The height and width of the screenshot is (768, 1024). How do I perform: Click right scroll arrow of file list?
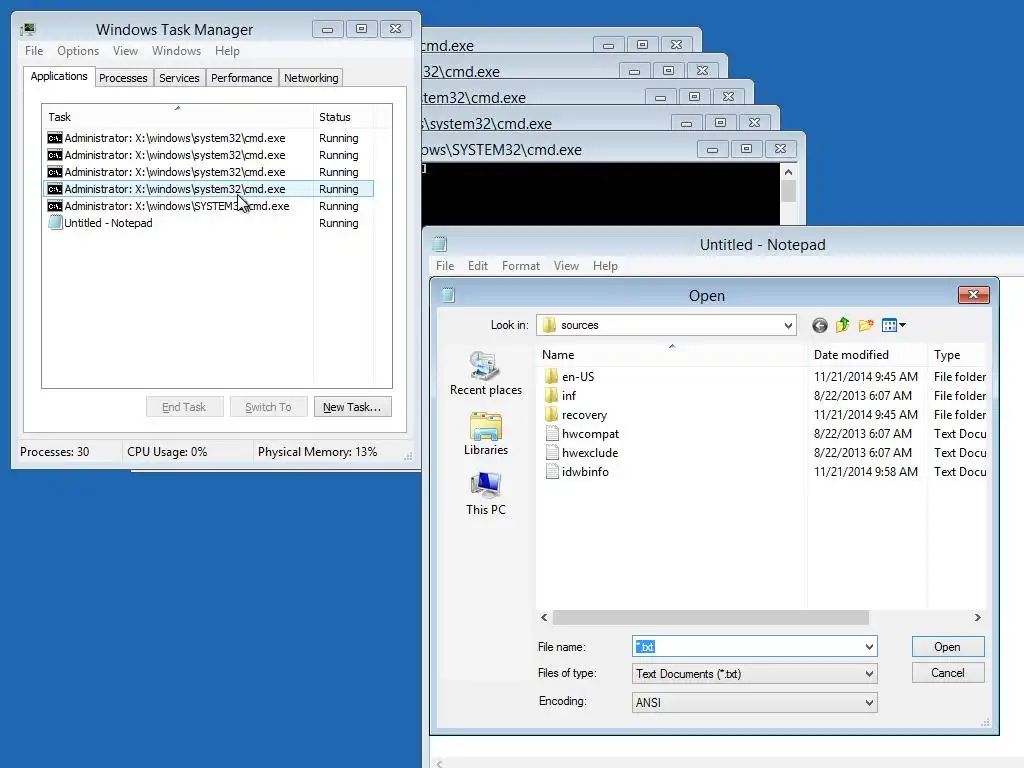[x=978, y=617]
